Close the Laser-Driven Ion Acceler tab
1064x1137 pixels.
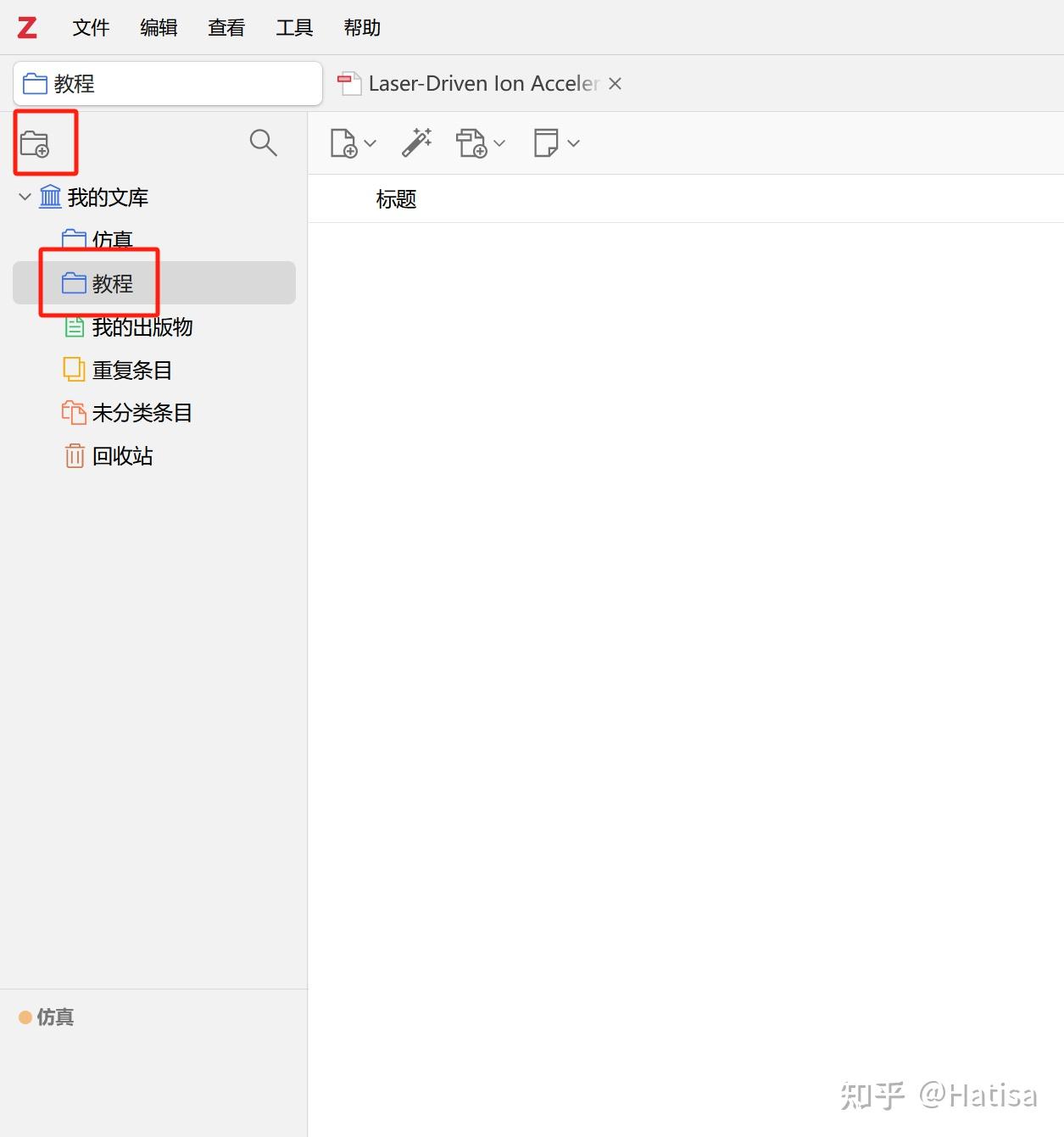[616, 83]
